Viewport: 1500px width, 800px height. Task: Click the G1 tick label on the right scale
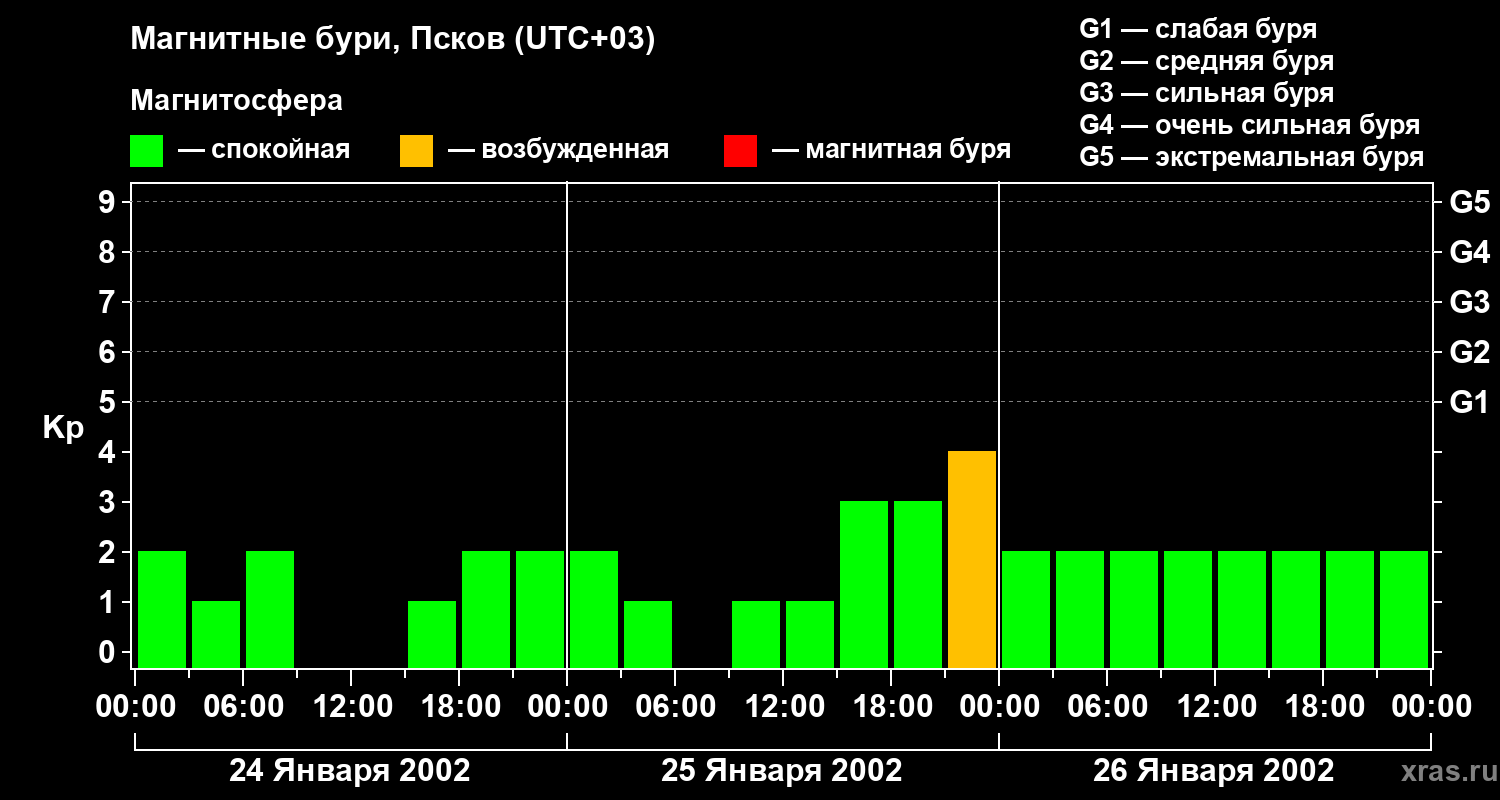point(1469,402)
